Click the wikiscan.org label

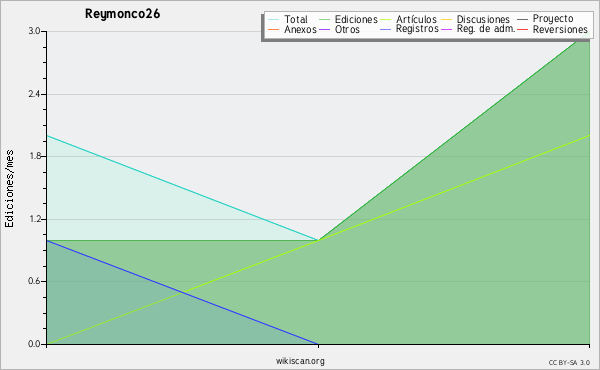pos(300,361)
